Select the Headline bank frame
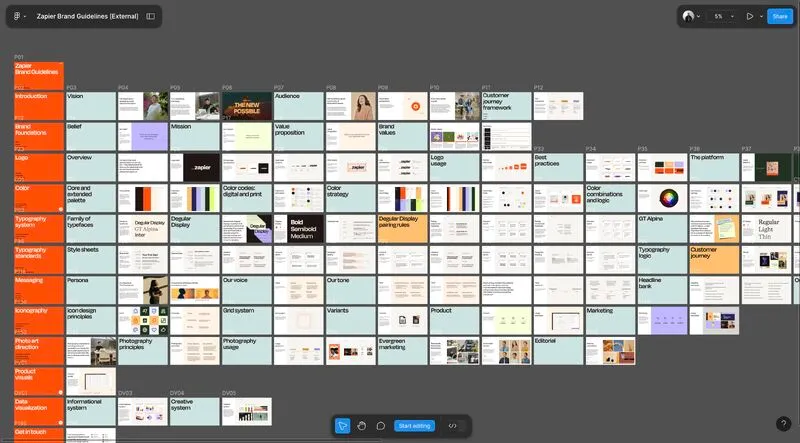 (x=662, y=290)
